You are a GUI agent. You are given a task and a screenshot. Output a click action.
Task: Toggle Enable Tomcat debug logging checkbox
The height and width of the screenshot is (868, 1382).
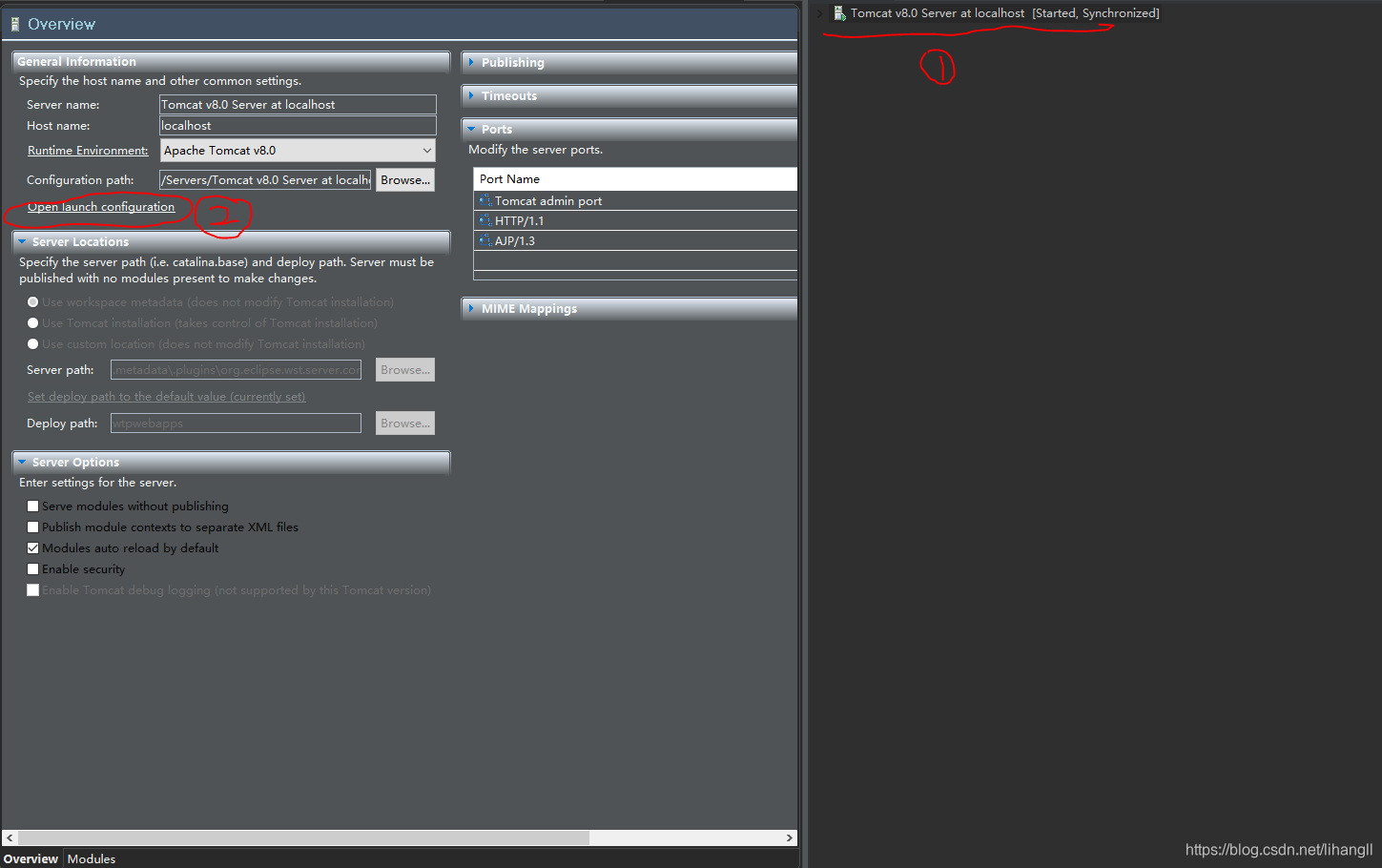pos(33,590)
